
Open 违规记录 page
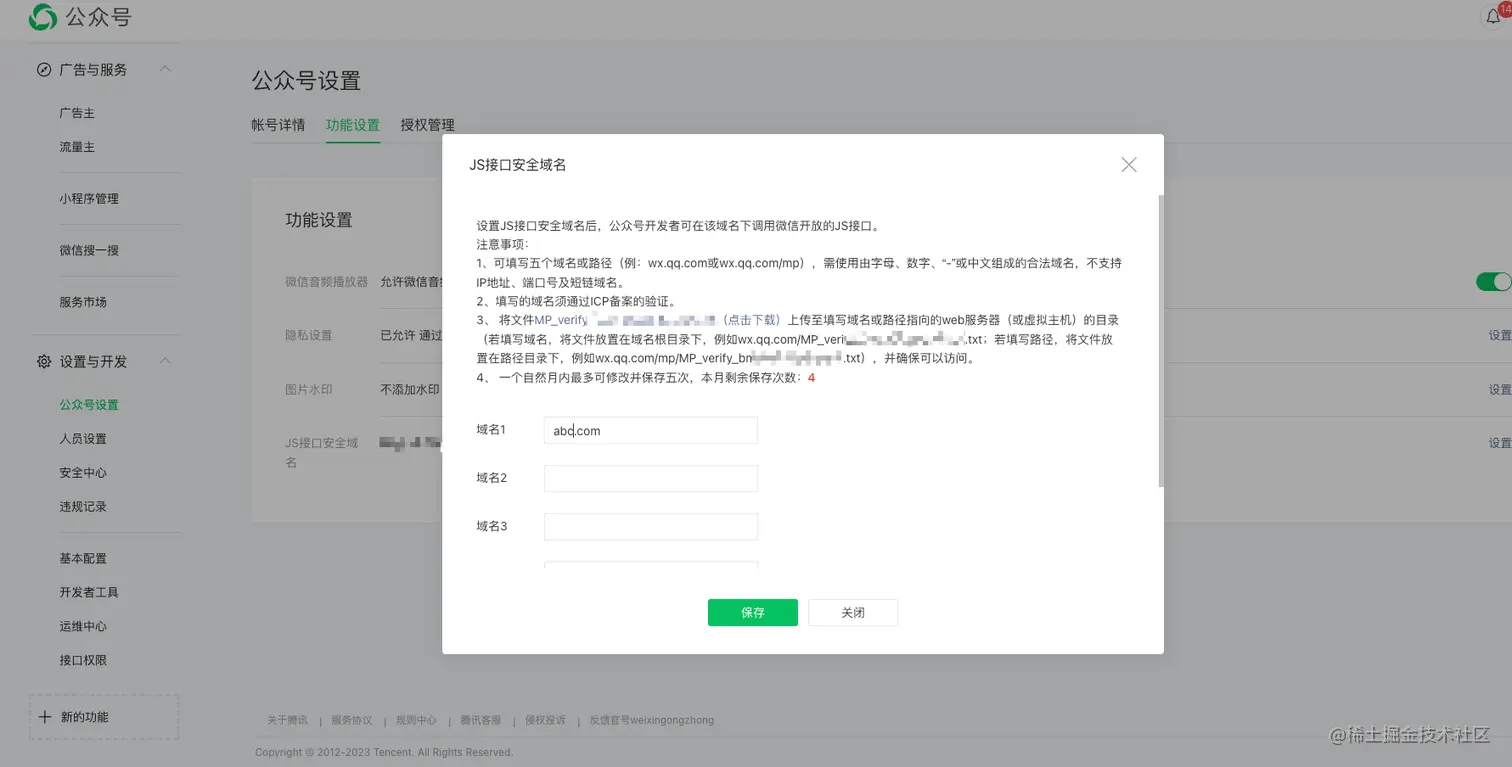coord(83,507)
